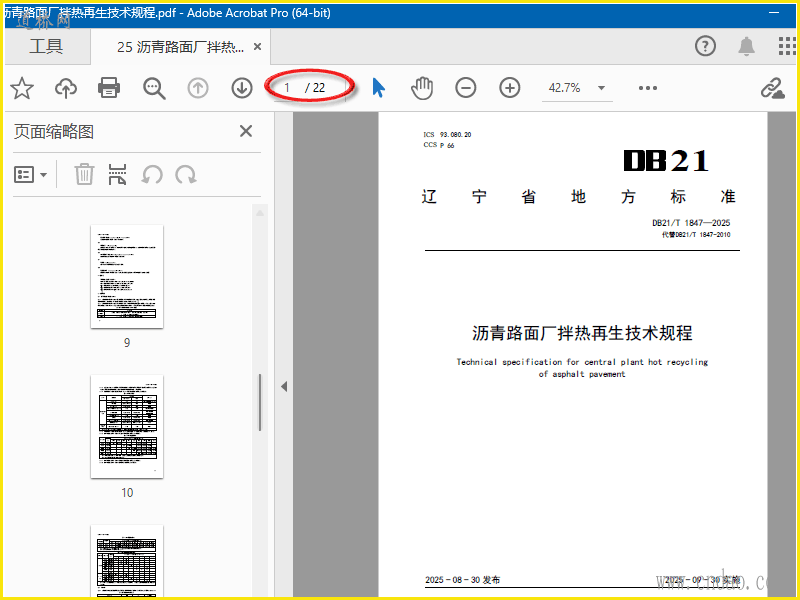Go to next page arrow
800x600 pixels.
click(x=242, y=88)
